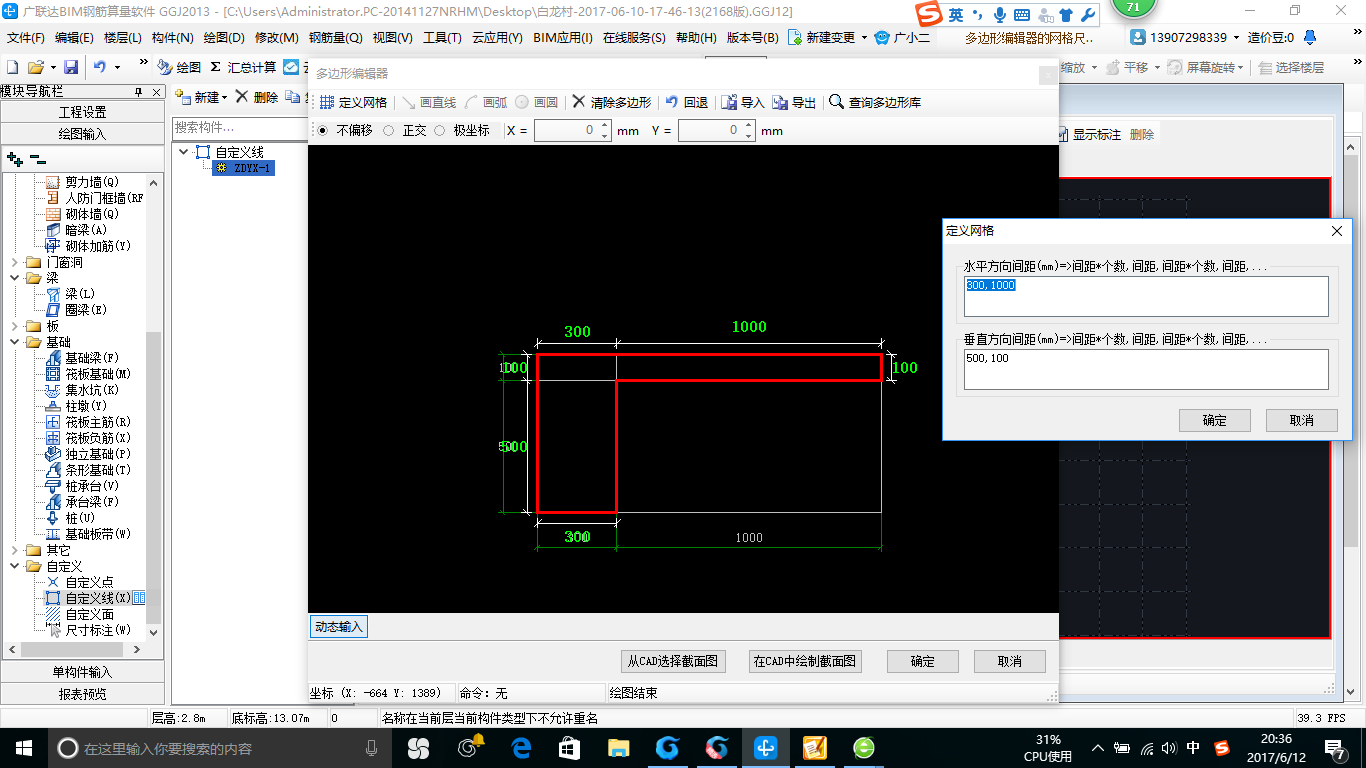The height and width of the screenshot is (768, 1366).
Task: Click the expand-all plus icon in navigation panel
Action: pos(14,158)
